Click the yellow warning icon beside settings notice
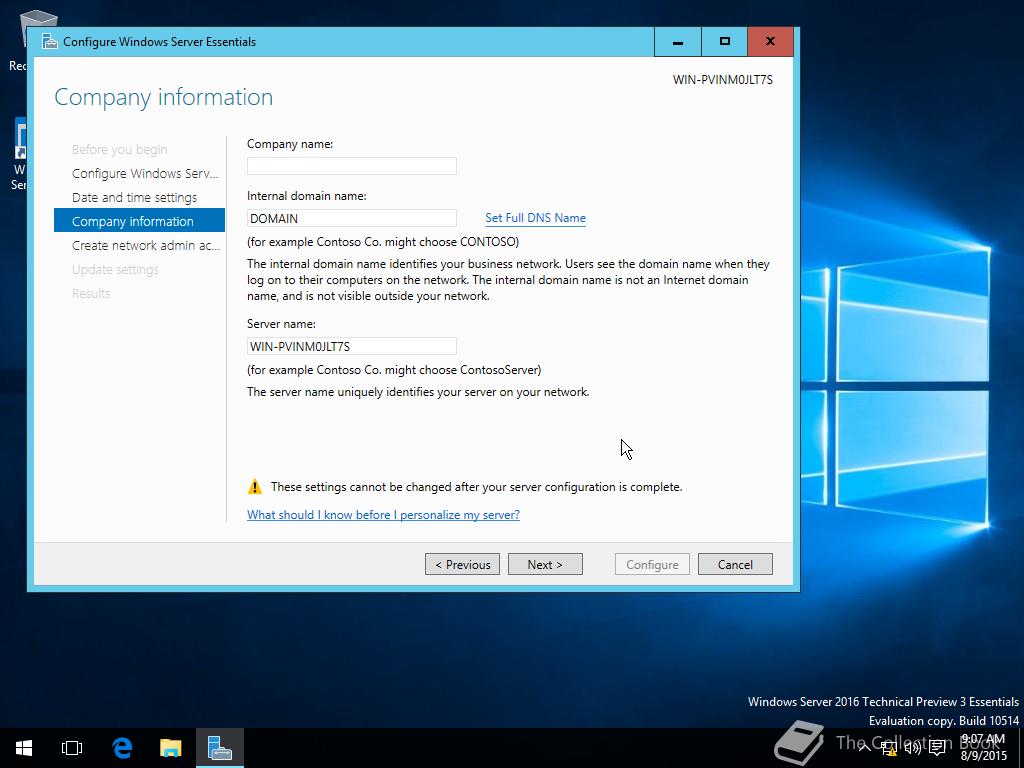 pyautogui.click(x=255, y=487)
